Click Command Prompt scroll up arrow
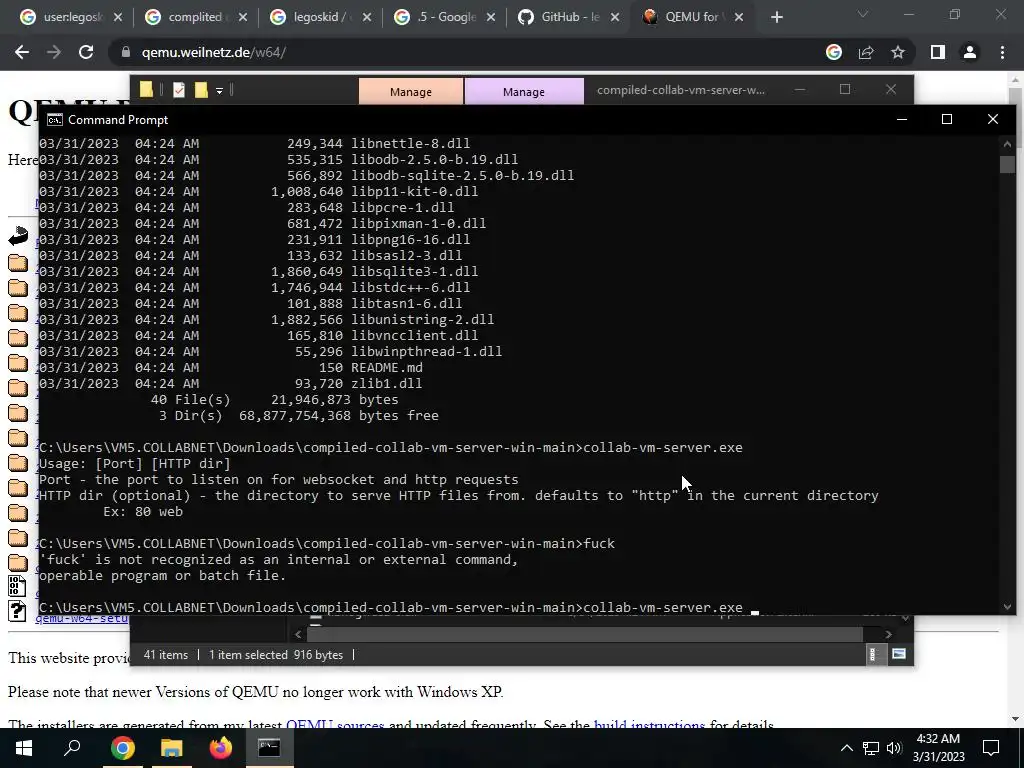 [x=1007, y=144]
